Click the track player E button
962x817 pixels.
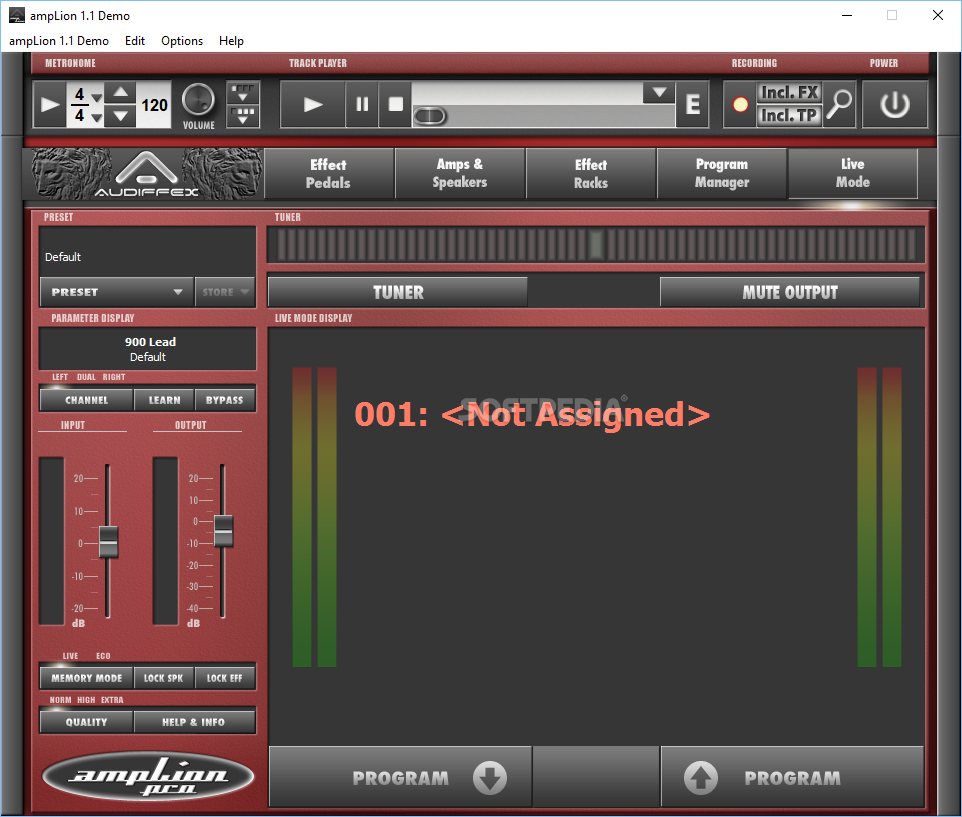[x=693, y=104]
